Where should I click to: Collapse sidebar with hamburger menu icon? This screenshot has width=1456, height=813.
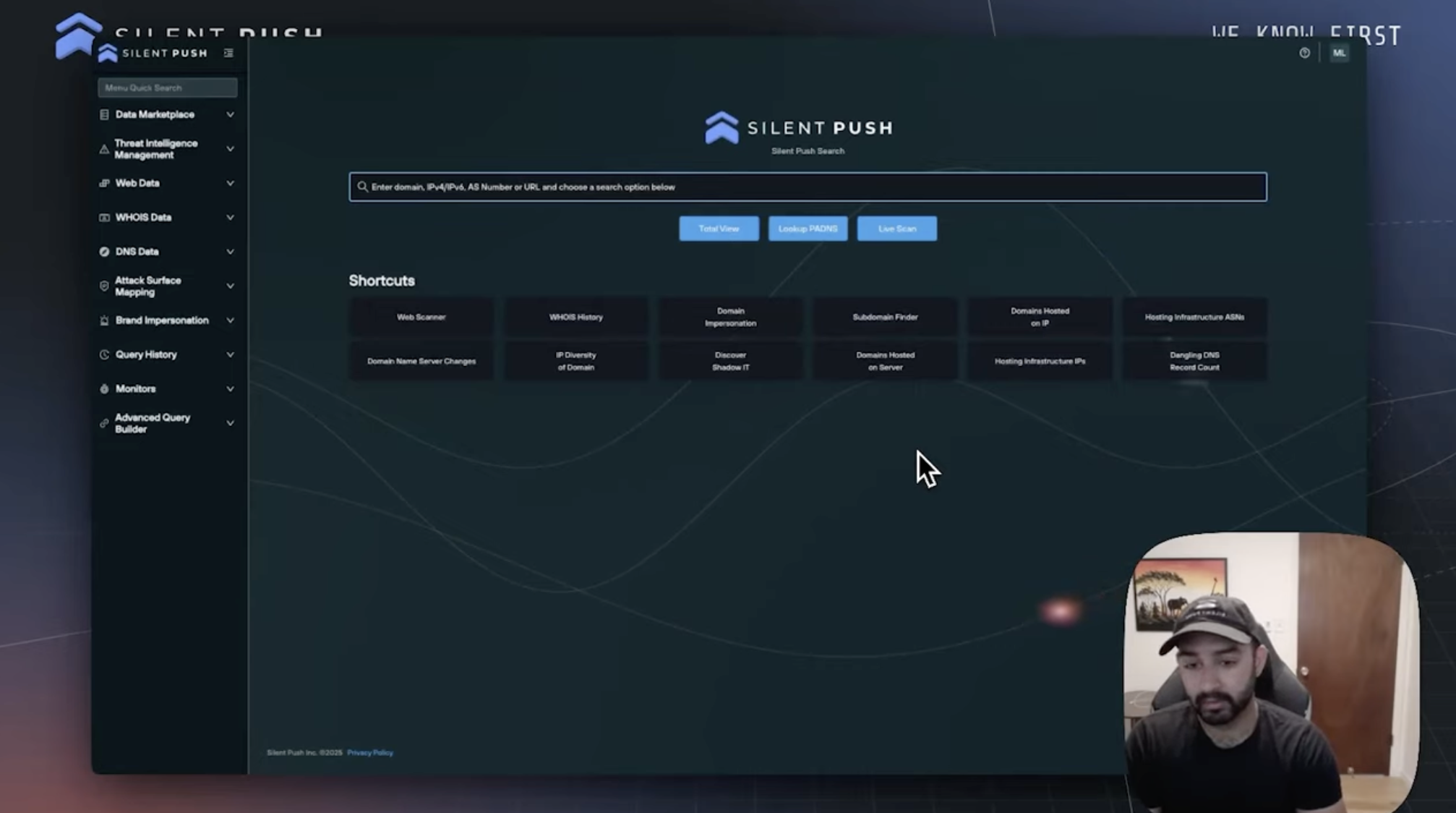[x=228, y=53]
